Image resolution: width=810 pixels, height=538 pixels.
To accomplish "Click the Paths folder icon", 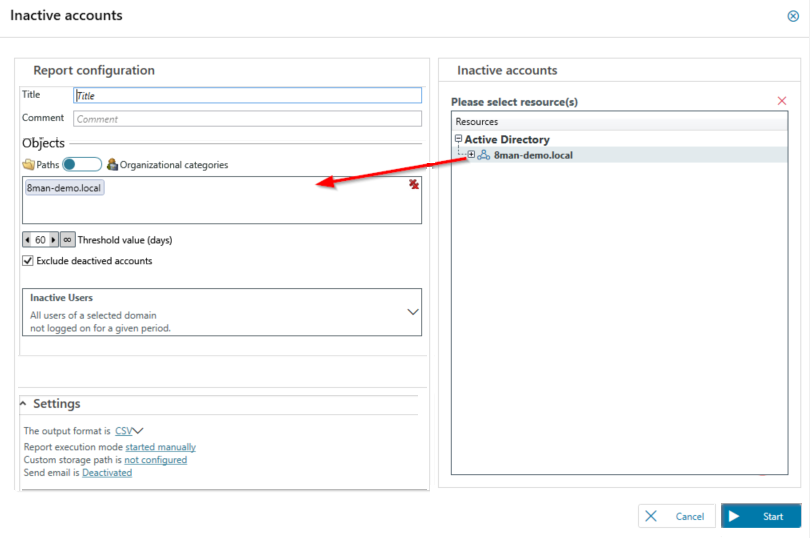I will tap(28, 165).
